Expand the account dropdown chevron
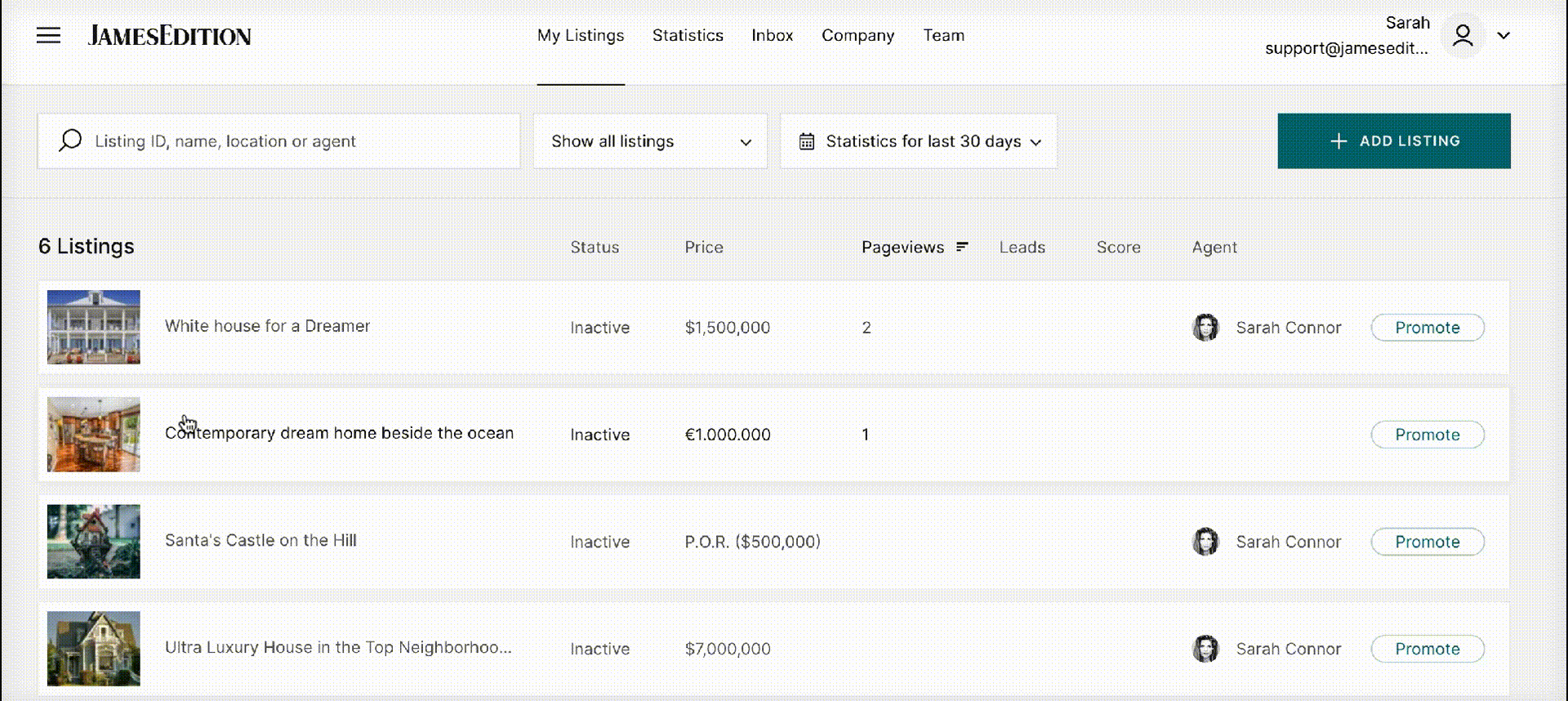 tap(1503, 35)
